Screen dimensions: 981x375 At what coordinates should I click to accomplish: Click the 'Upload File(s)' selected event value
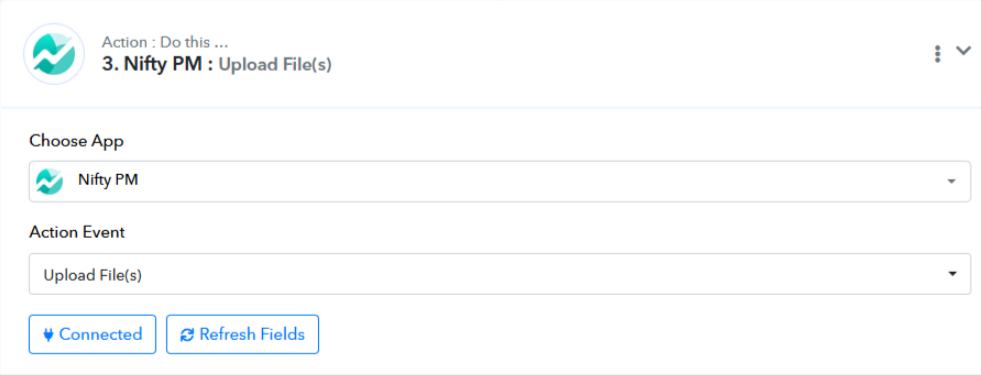(x=92, y=275)
